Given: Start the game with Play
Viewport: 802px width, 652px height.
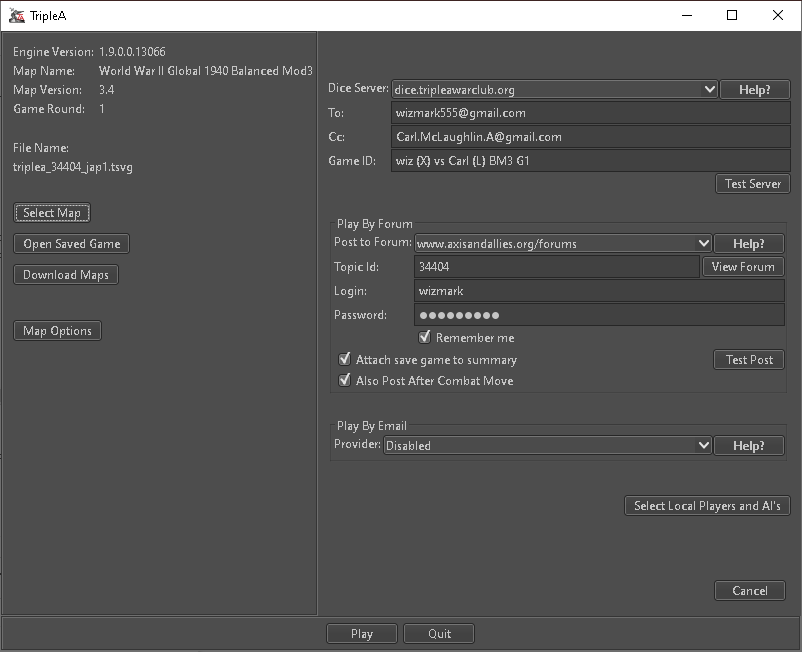Looking at the screenshot, I should pyautogui.click(x=362, y=634).
